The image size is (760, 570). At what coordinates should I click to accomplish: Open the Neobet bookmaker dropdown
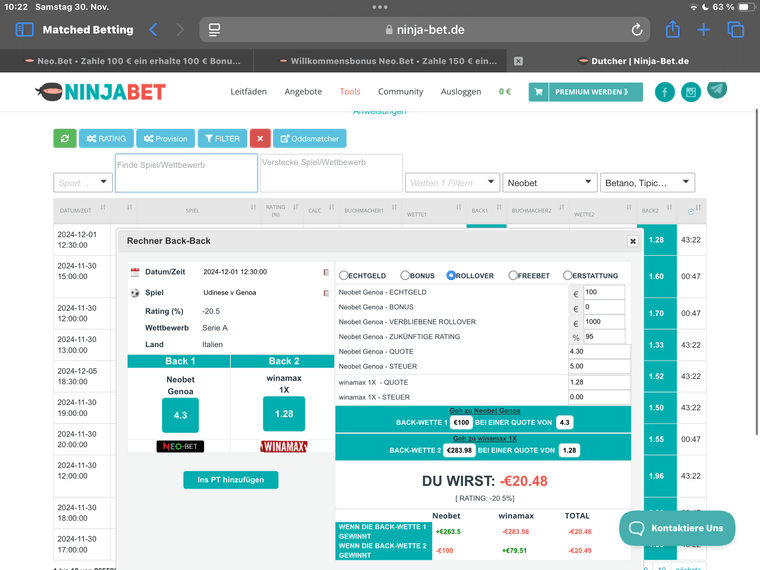[550, 183]
